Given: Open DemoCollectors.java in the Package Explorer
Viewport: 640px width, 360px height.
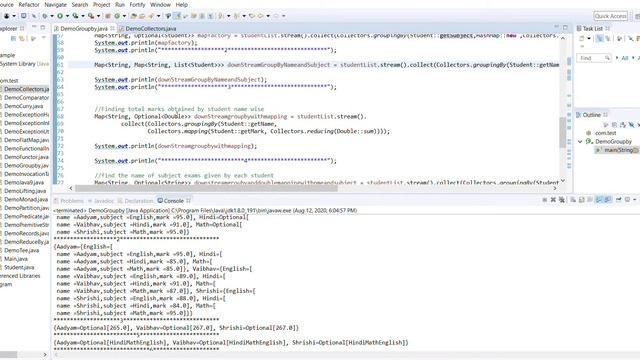Looking at the screenshot, I should tap(26, 89).
